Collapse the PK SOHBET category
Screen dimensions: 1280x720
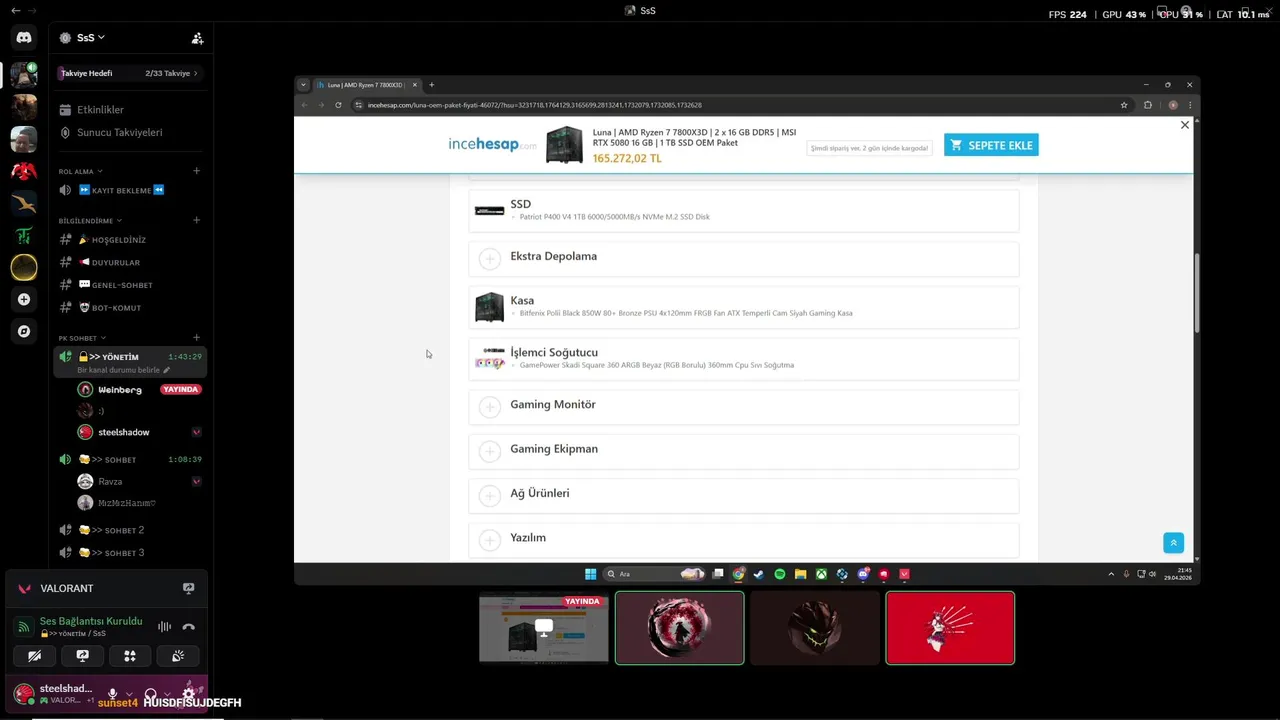[82, 338]
